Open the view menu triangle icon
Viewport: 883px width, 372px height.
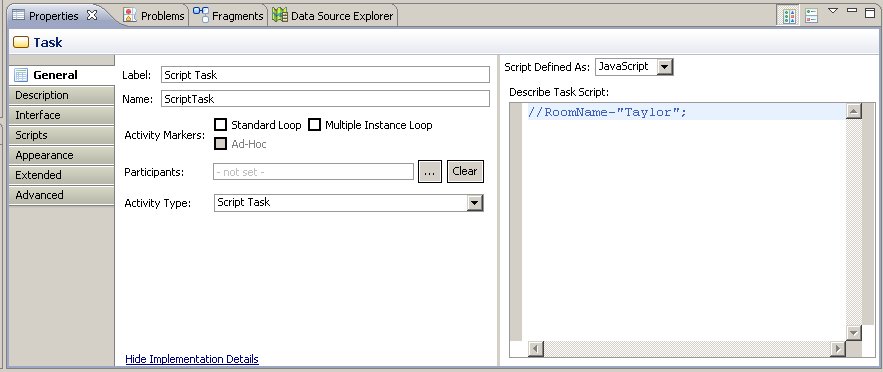click(x=833, y=11)
